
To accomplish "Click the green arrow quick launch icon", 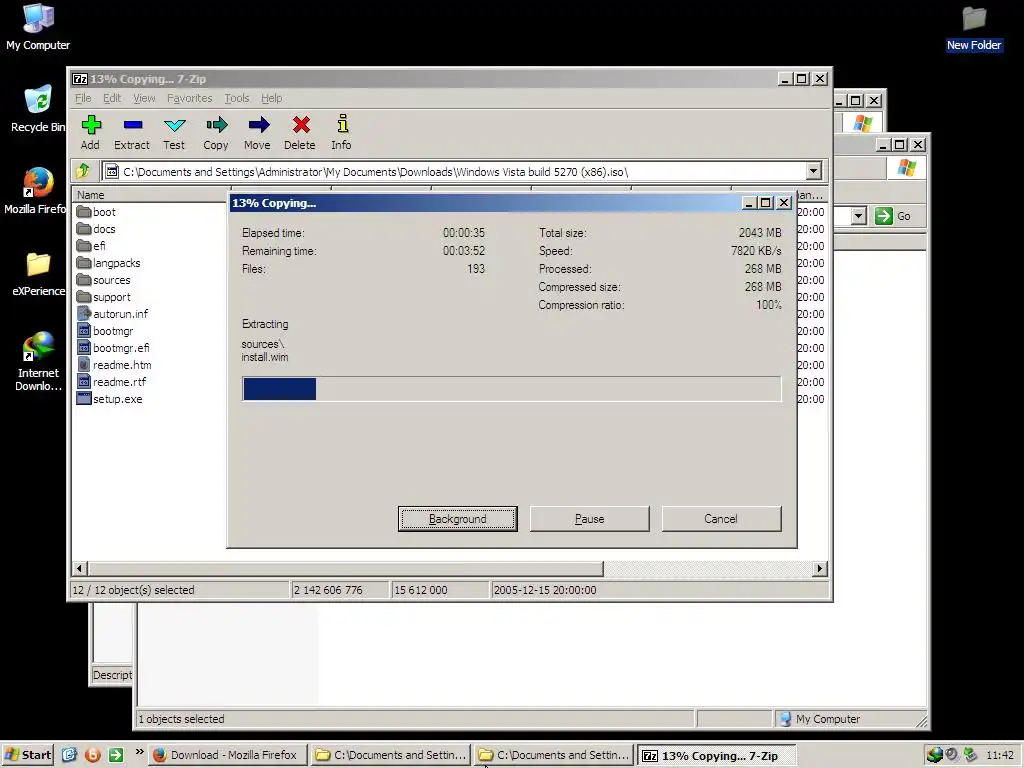I will (116, 755).
